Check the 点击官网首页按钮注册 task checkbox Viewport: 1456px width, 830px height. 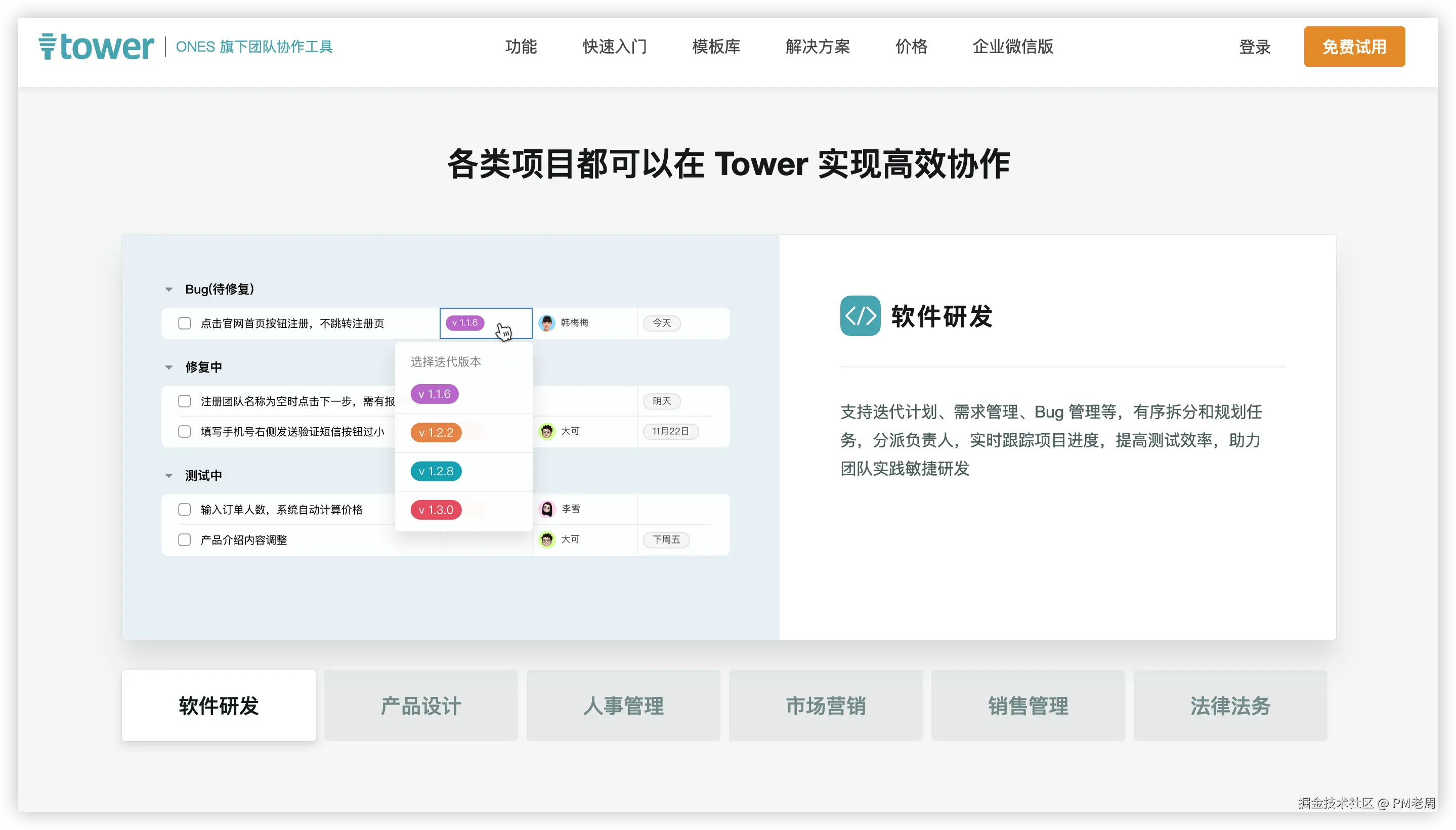coord(184,323)
